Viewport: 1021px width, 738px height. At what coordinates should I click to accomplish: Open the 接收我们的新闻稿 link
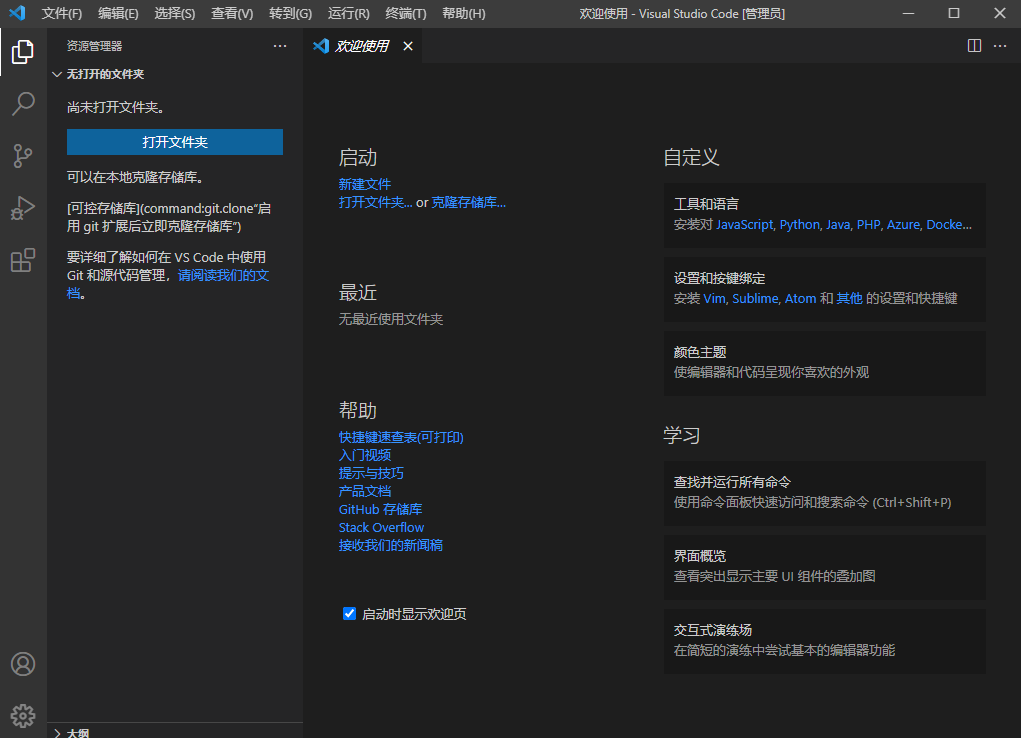[391, 545]
